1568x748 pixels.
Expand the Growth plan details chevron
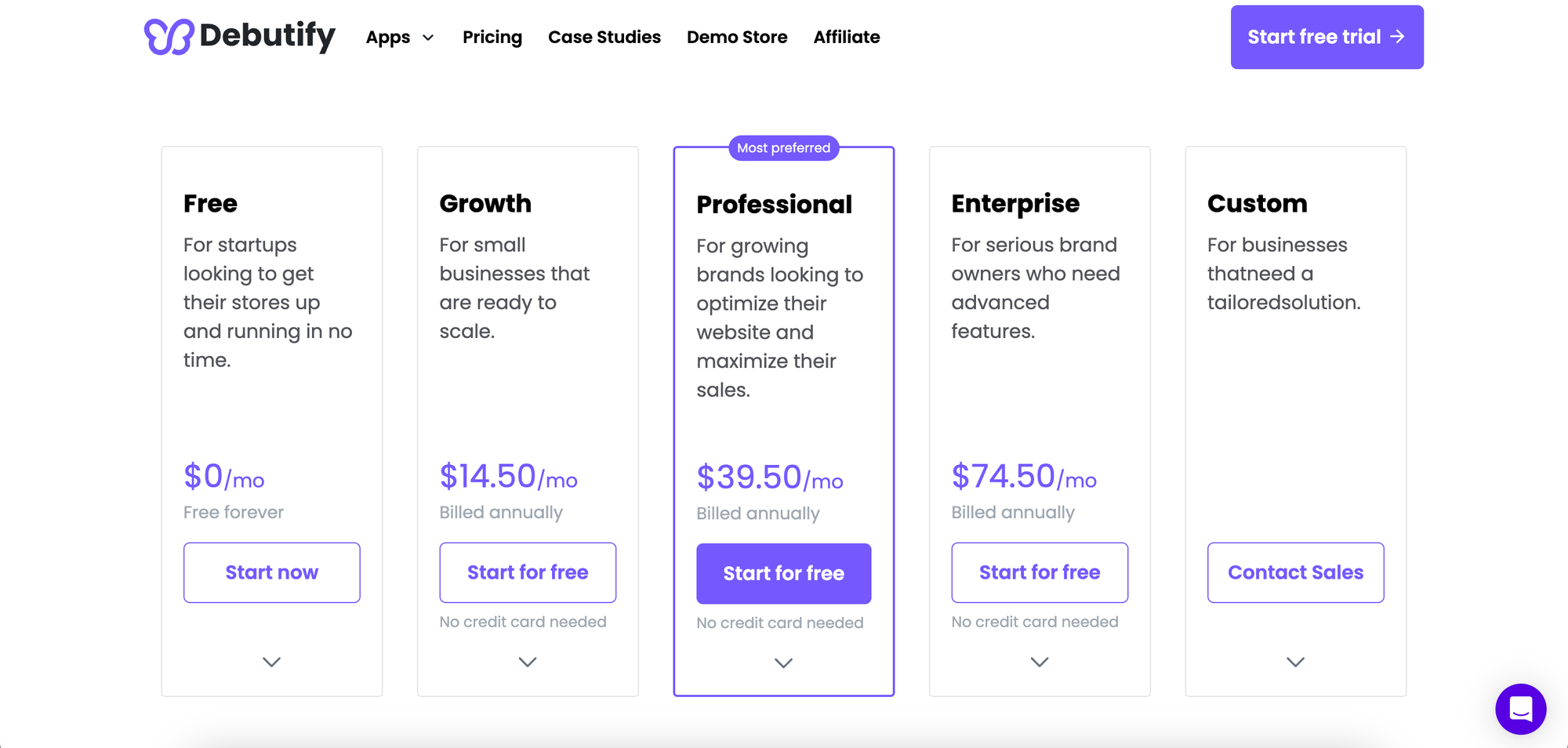click(x=528, y=662)
